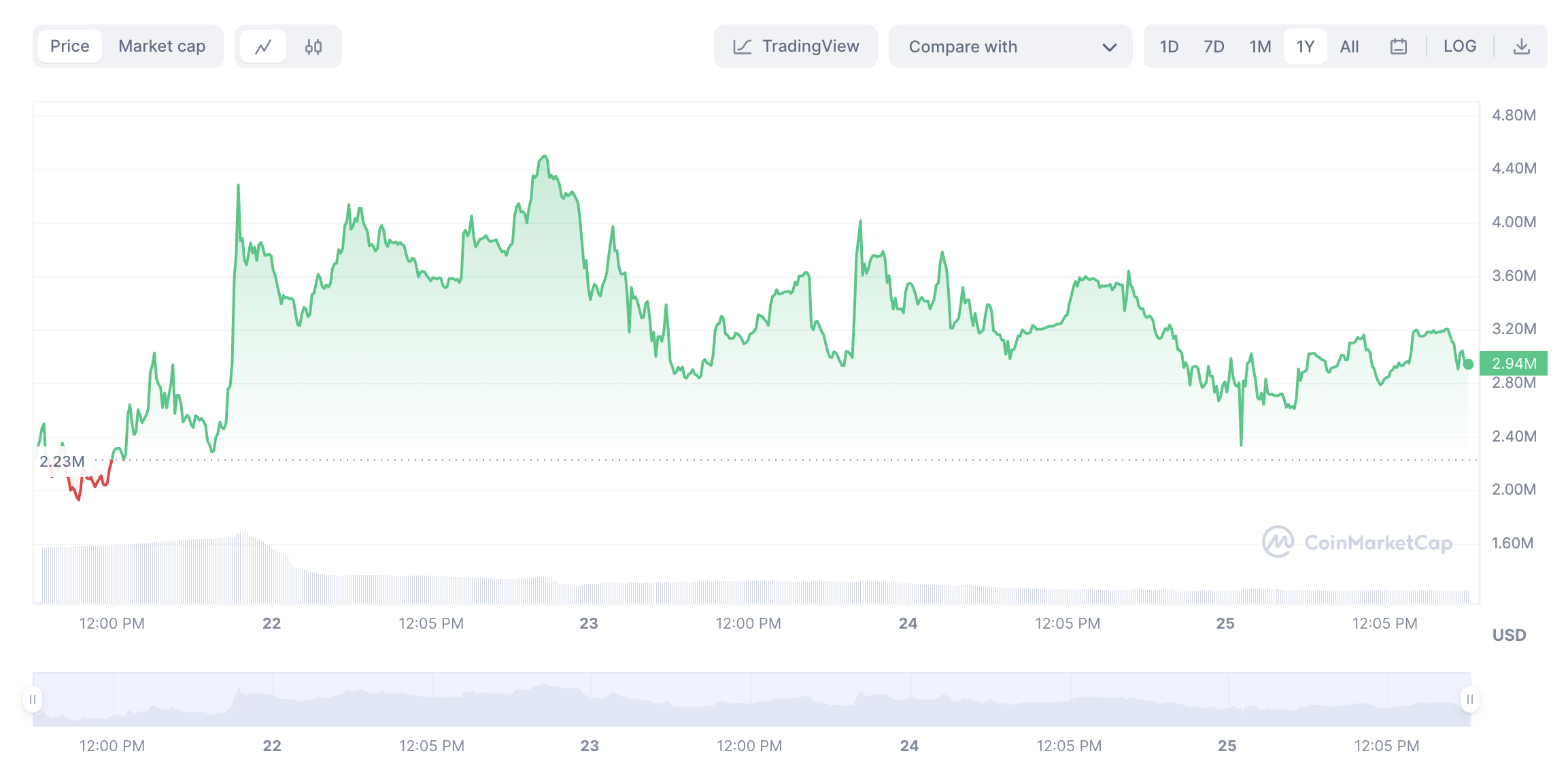Expand Compare with chevron arrow
This screenshot has width=1568, height=777.
(x=1109, y=48)
